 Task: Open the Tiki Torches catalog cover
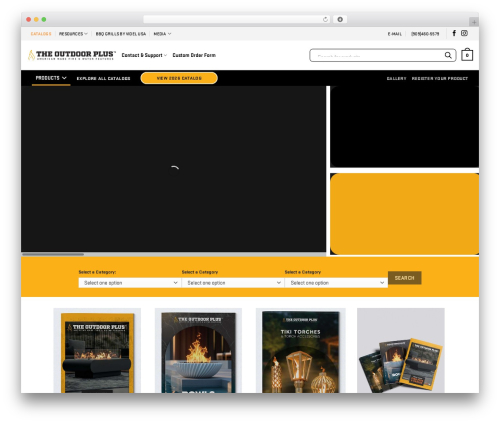(300, 351)
